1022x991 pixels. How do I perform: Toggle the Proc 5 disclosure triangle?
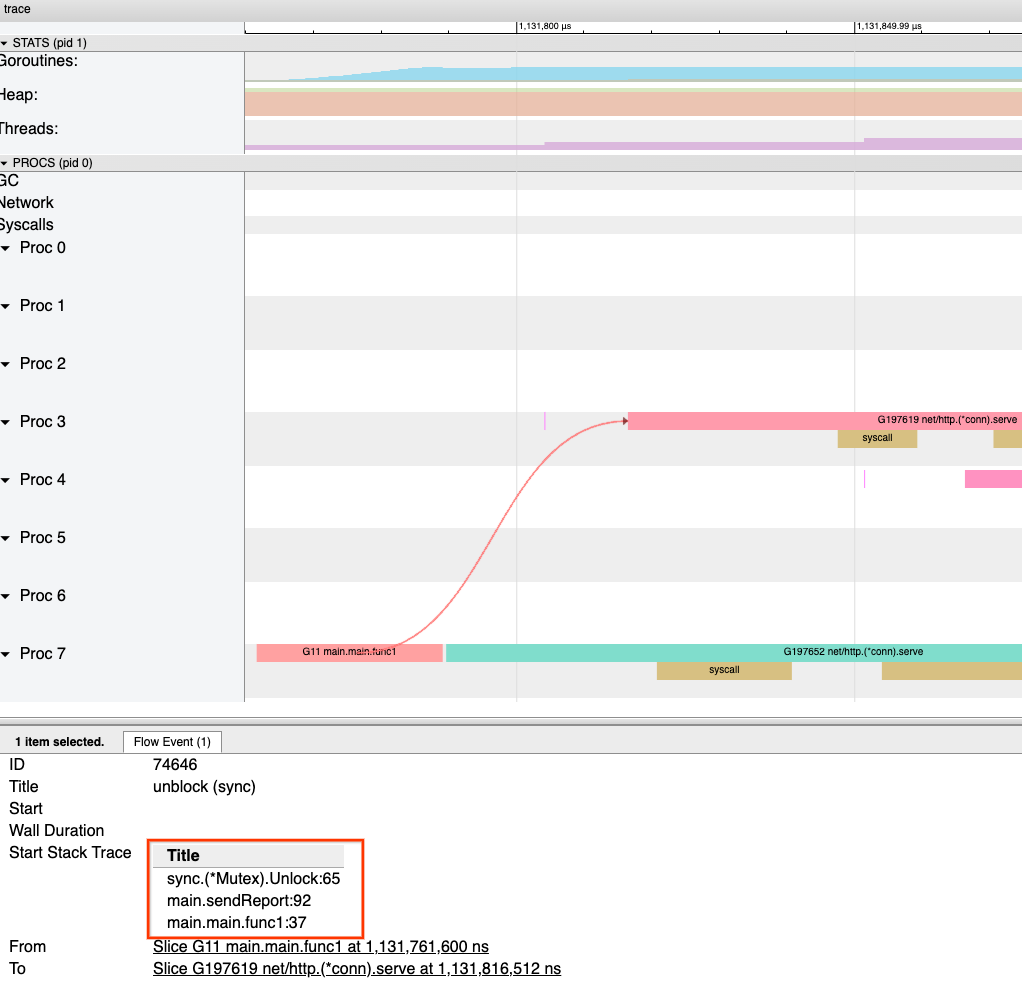pyautogui.click(x=8, y=538)
